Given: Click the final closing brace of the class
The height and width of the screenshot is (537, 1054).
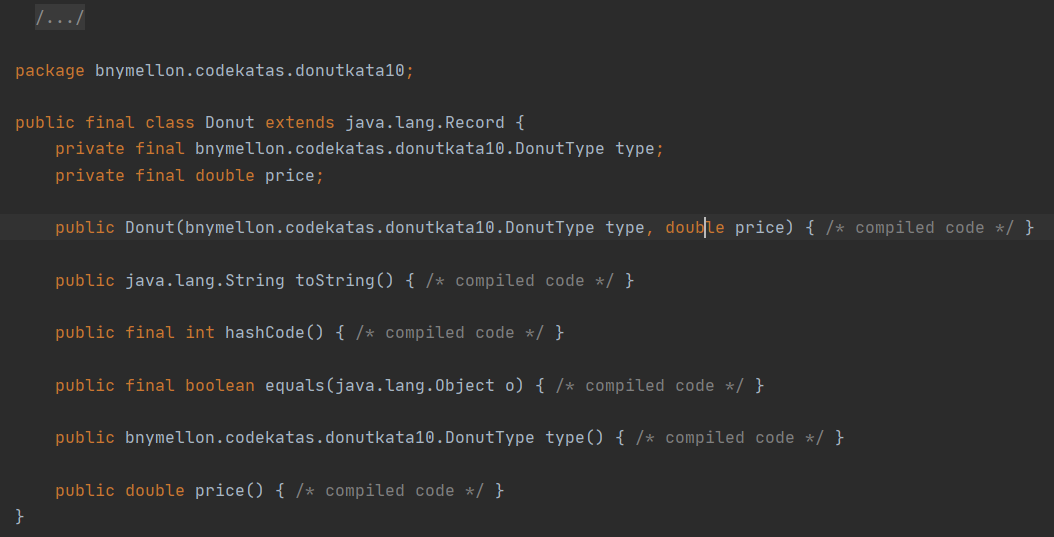Looking at the screenshot, I should click(20, 516).
